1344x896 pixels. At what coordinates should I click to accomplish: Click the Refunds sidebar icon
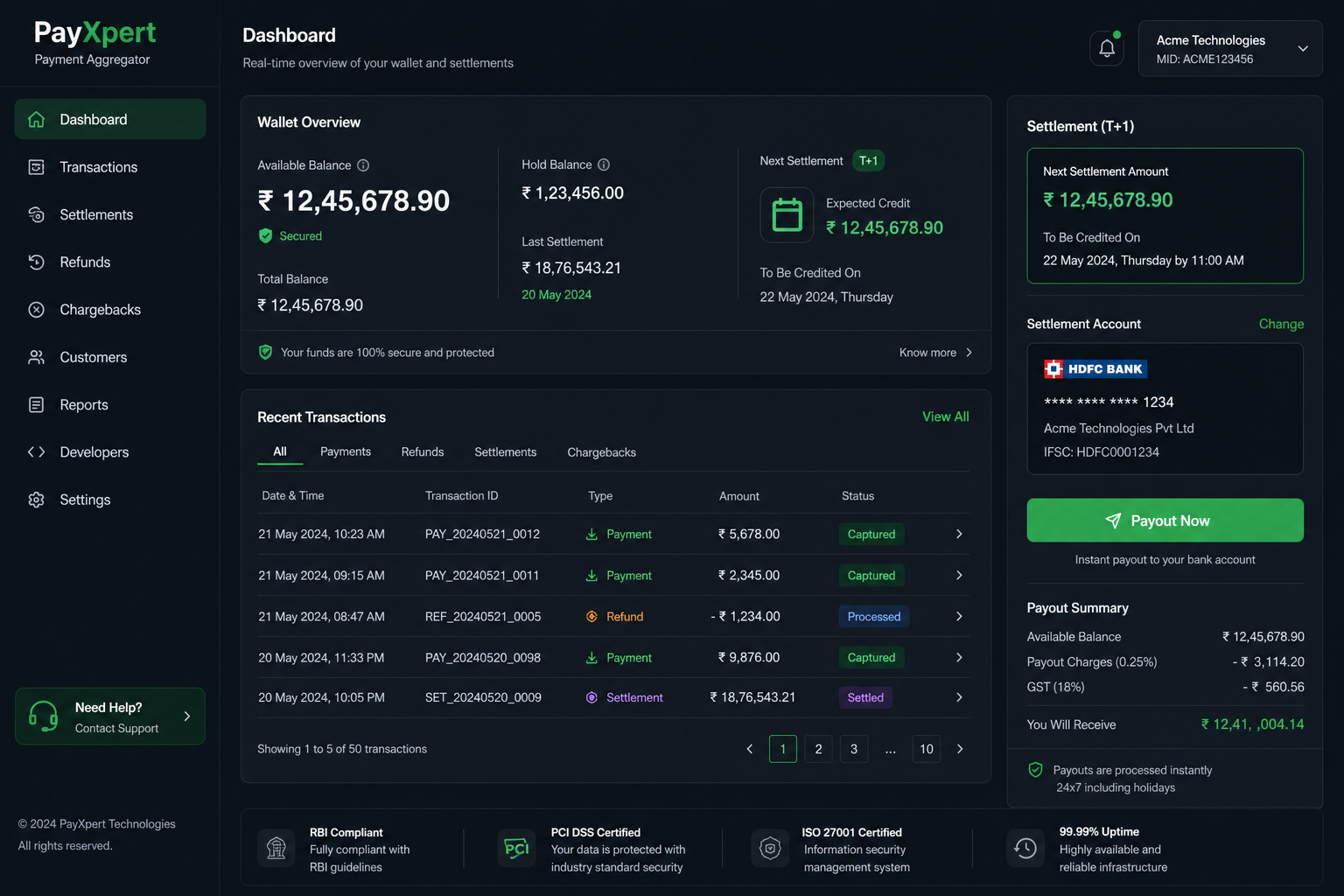pos(36,262)
